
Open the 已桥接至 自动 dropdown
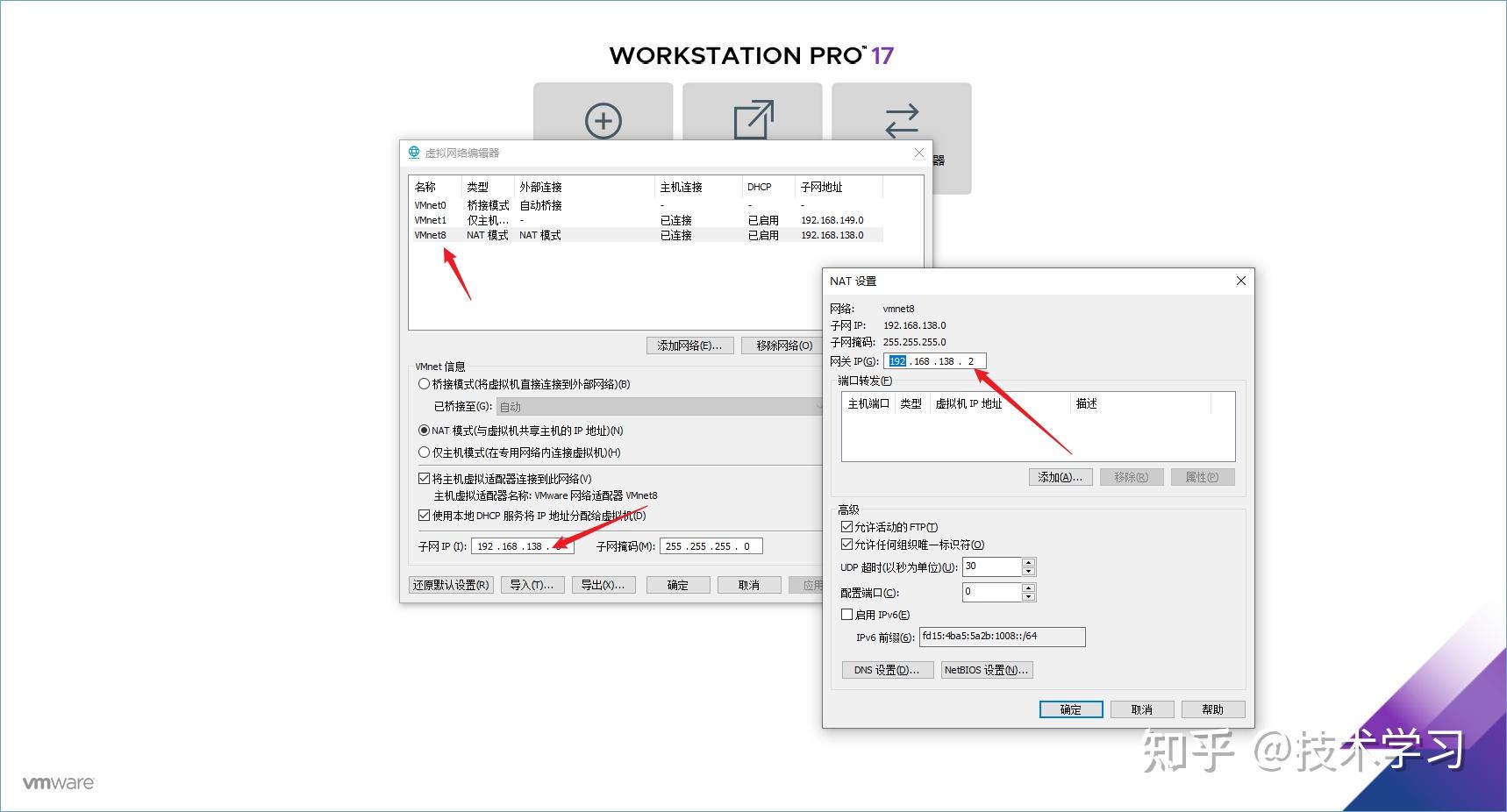pyautogui.click(x=659, y=407)
